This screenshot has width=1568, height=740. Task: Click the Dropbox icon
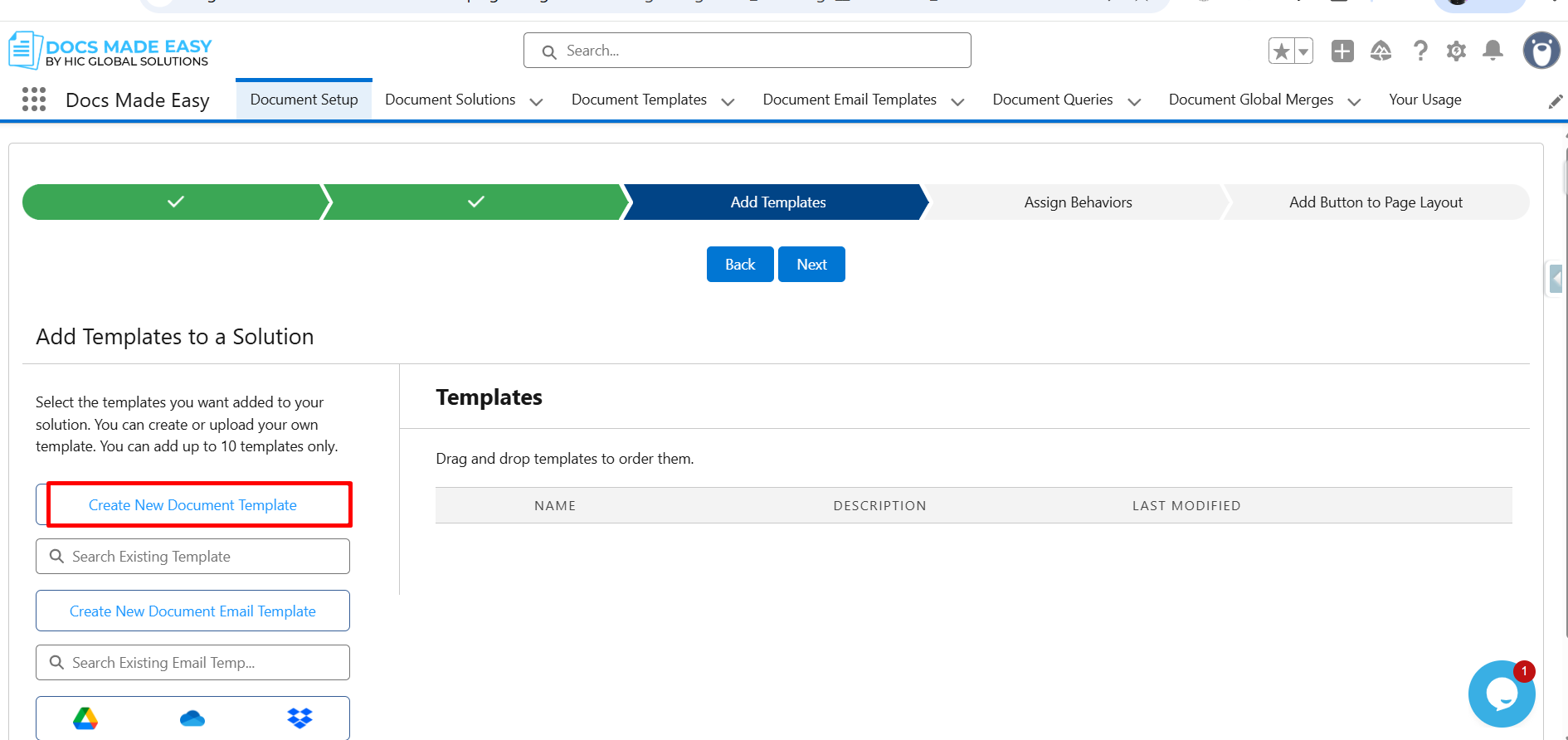(299, 718)
